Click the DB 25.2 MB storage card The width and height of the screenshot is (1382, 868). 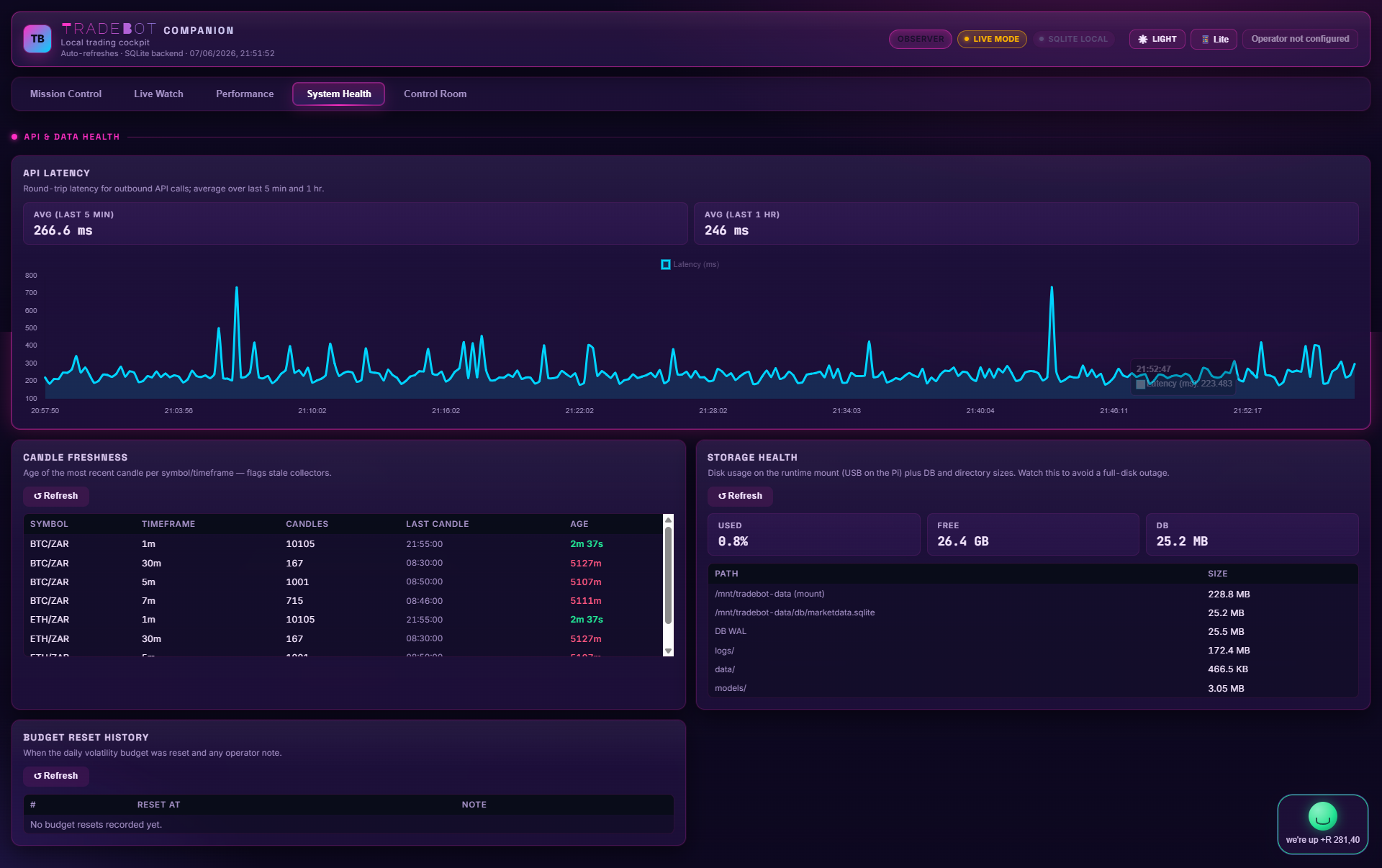coord(1252,534)
